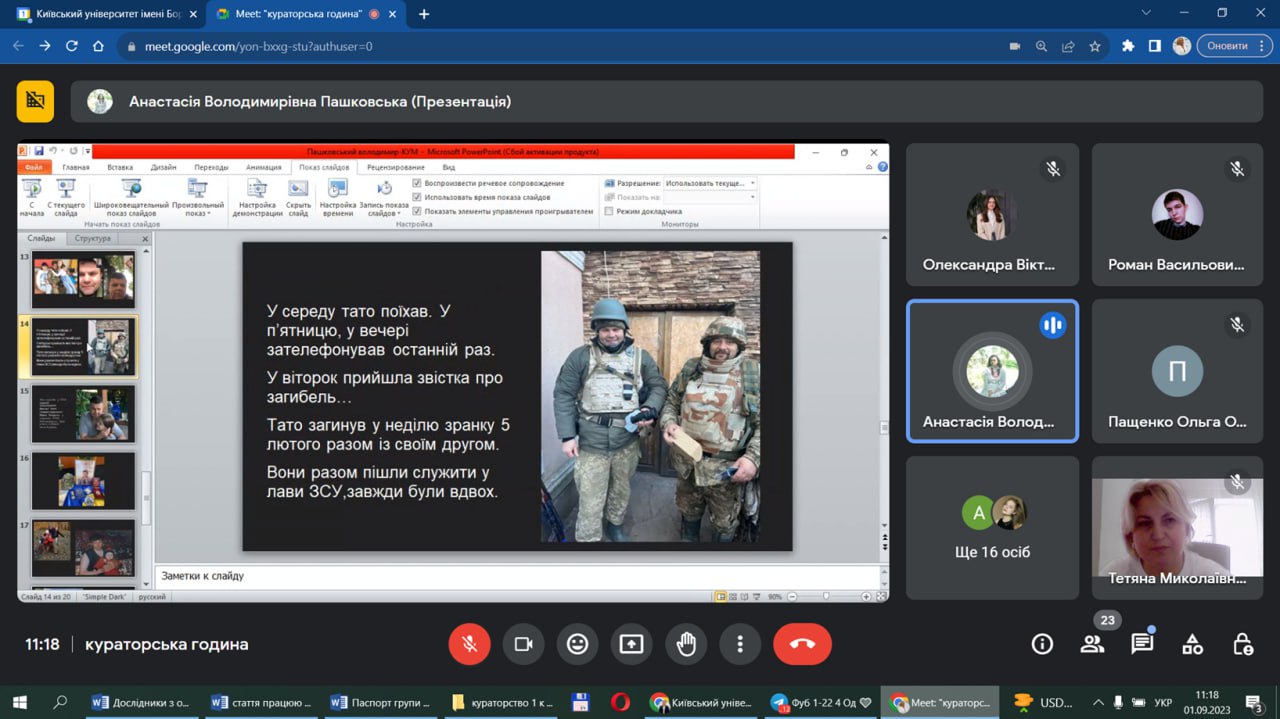Open more options three-dot menu
1280x719 pixels.
740,644
